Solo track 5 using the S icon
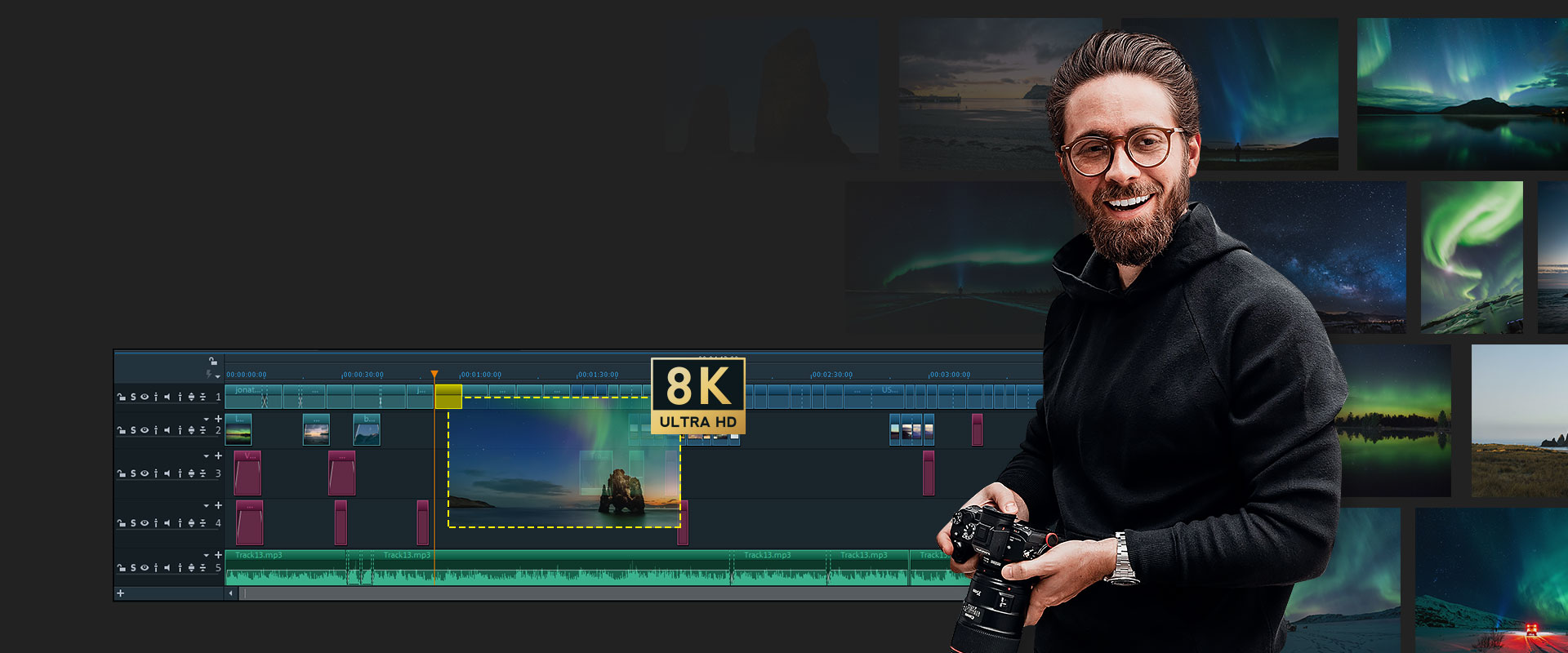Screen dimensions: 1568x653 pos(133,567)
